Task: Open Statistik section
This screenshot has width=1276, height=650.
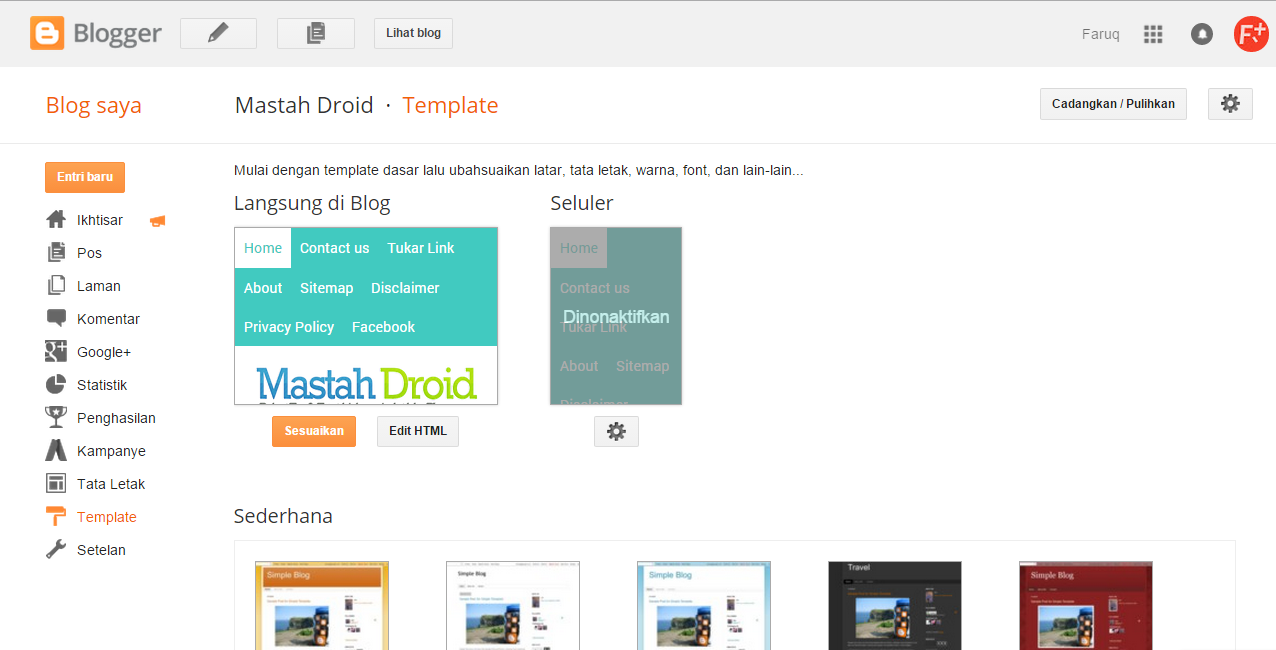Action: pos(102,385)
